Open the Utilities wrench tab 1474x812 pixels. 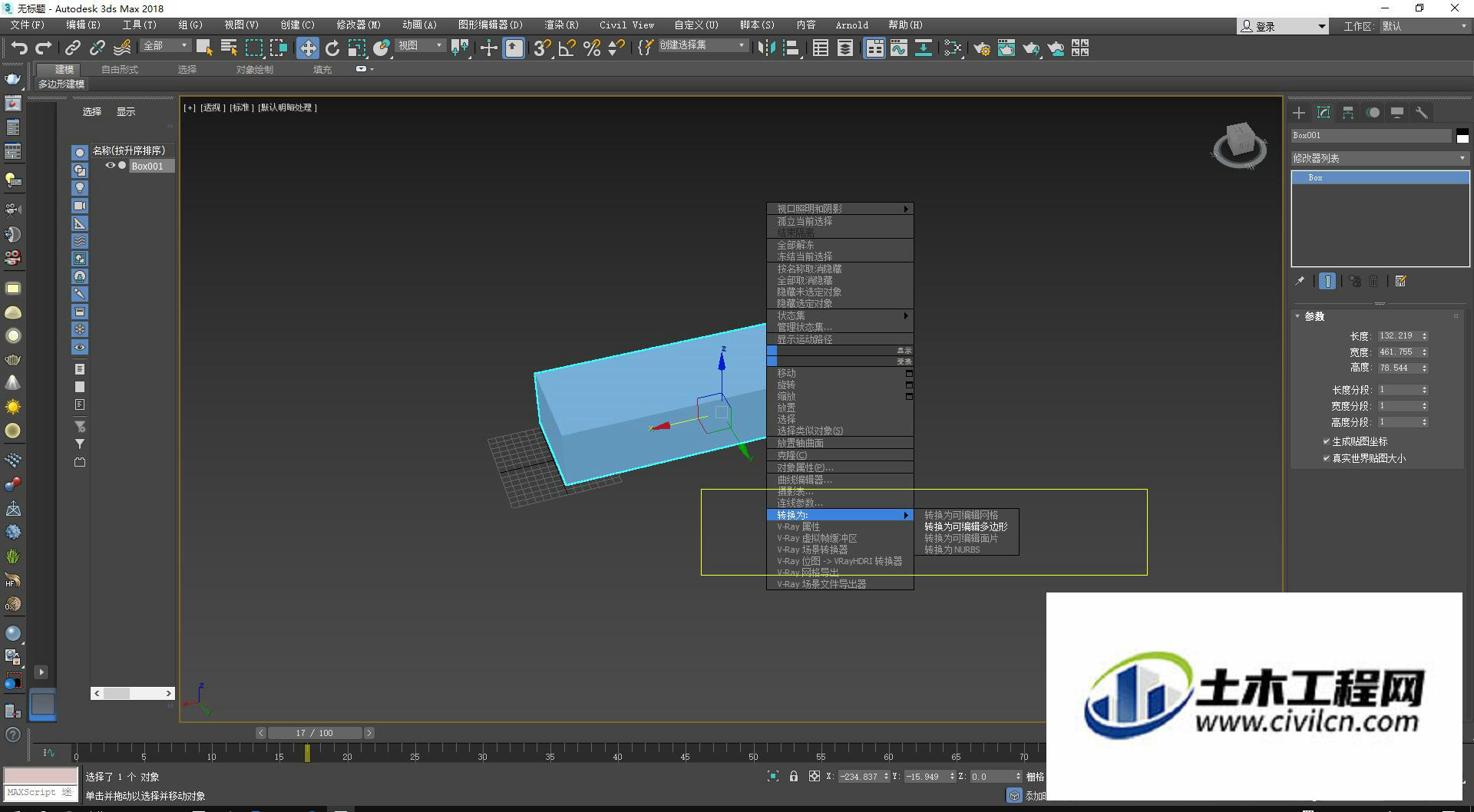[1422, 113]
